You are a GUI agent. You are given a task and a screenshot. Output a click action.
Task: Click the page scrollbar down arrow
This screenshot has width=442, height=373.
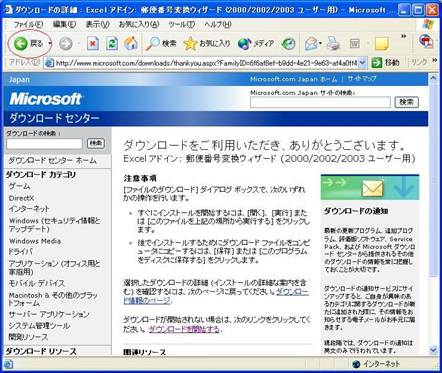pos(433,350)
